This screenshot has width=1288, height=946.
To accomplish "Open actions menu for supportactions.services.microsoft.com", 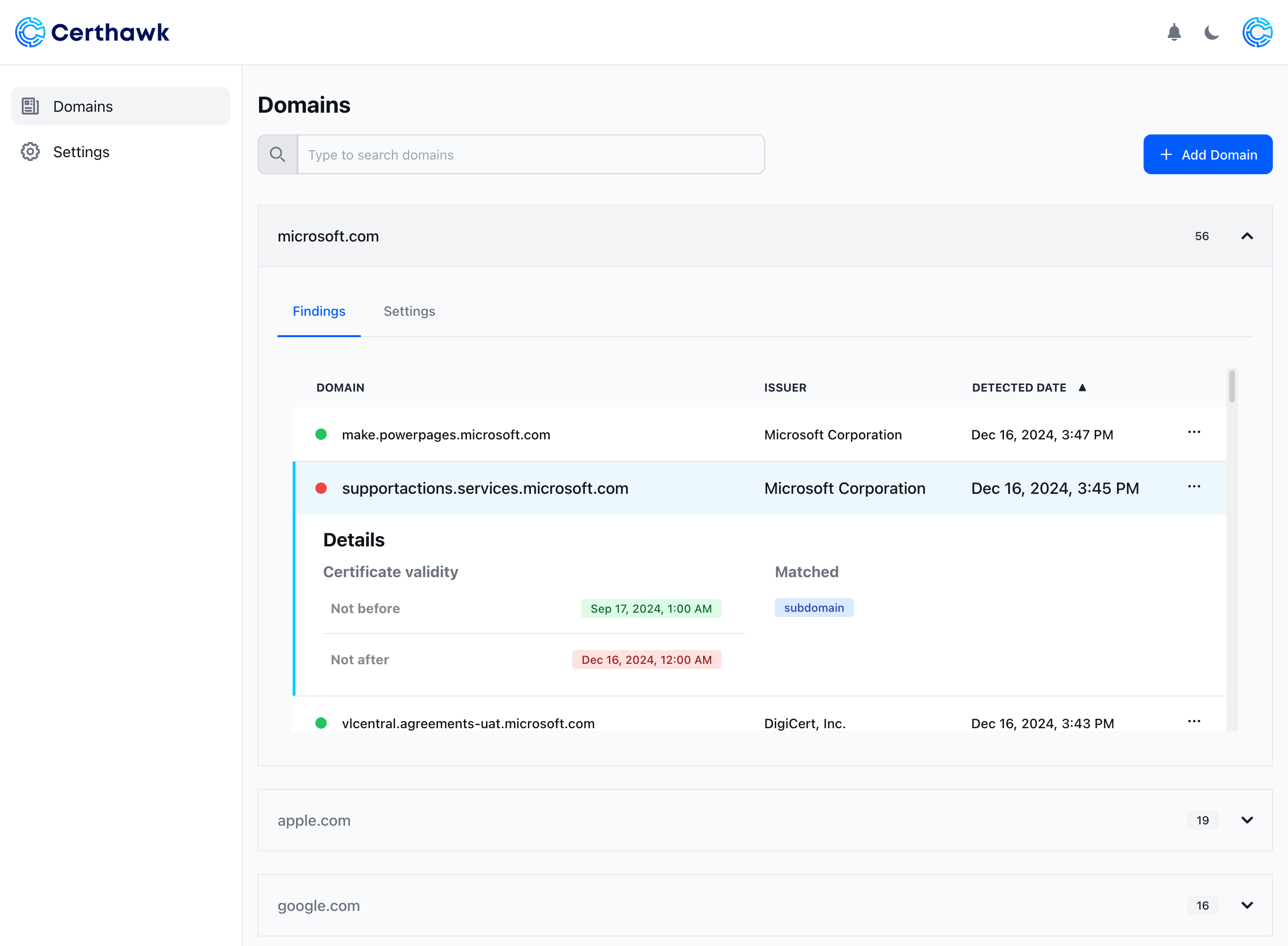I will [1193, 487].
